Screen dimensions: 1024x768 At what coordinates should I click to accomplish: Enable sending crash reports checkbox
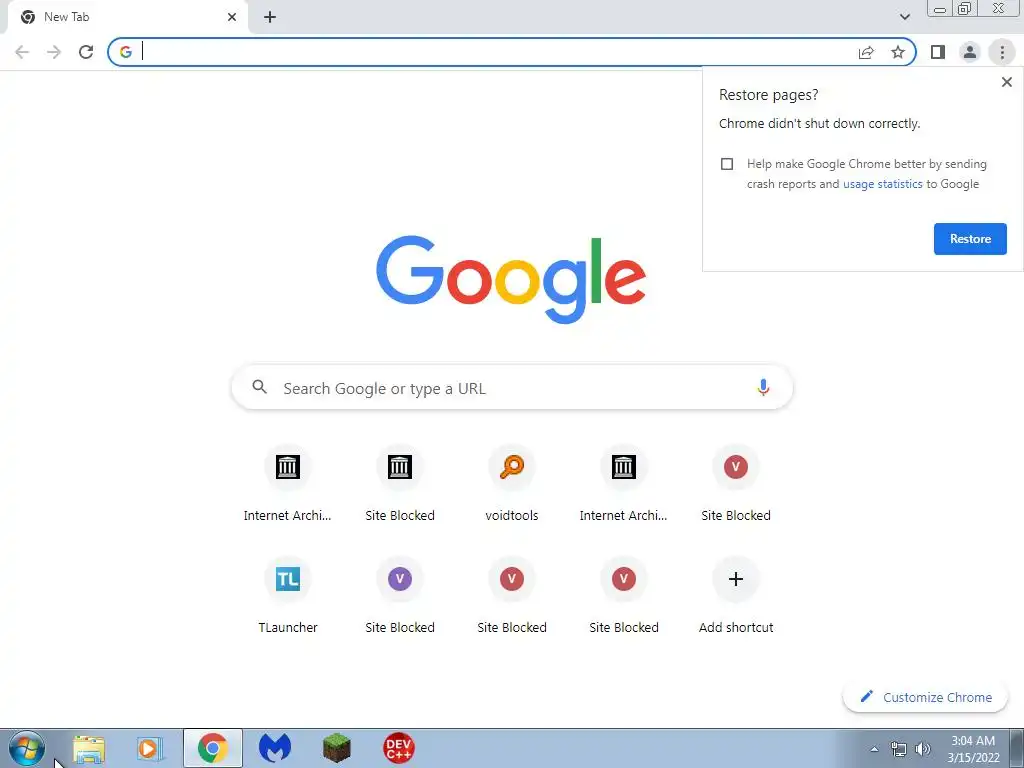pos(727,164)
